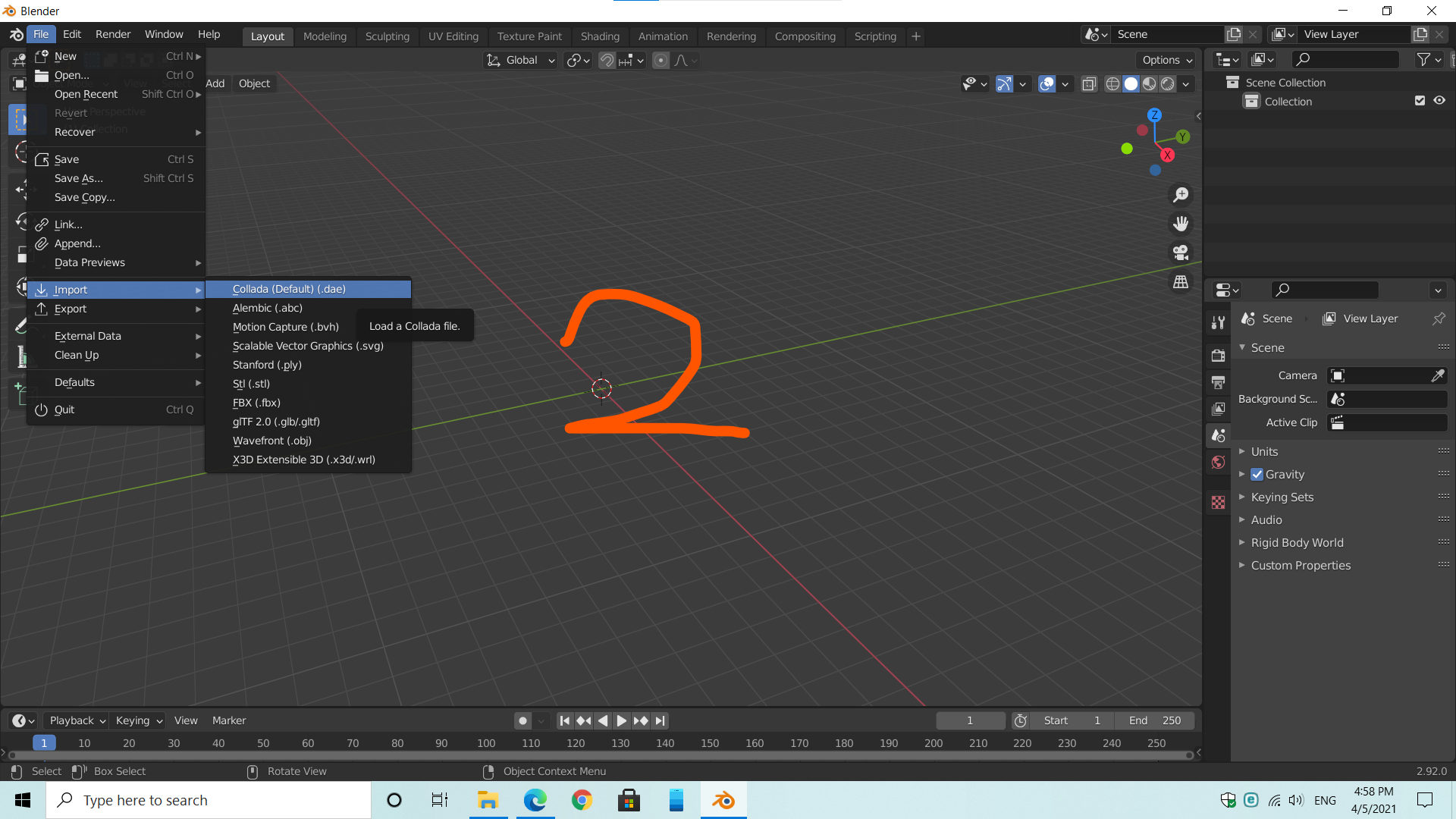Switch to rendered viewport shading
Image resolution: width=1456 pixels, height=819 pixels.
pyautogui.click(x=1168, y=83)
